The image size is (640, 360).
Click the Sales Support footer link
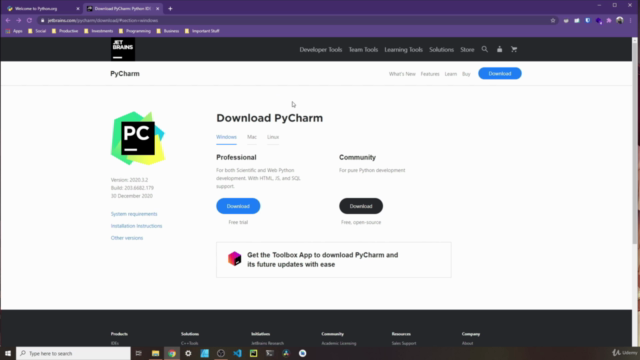coord(404,343)
